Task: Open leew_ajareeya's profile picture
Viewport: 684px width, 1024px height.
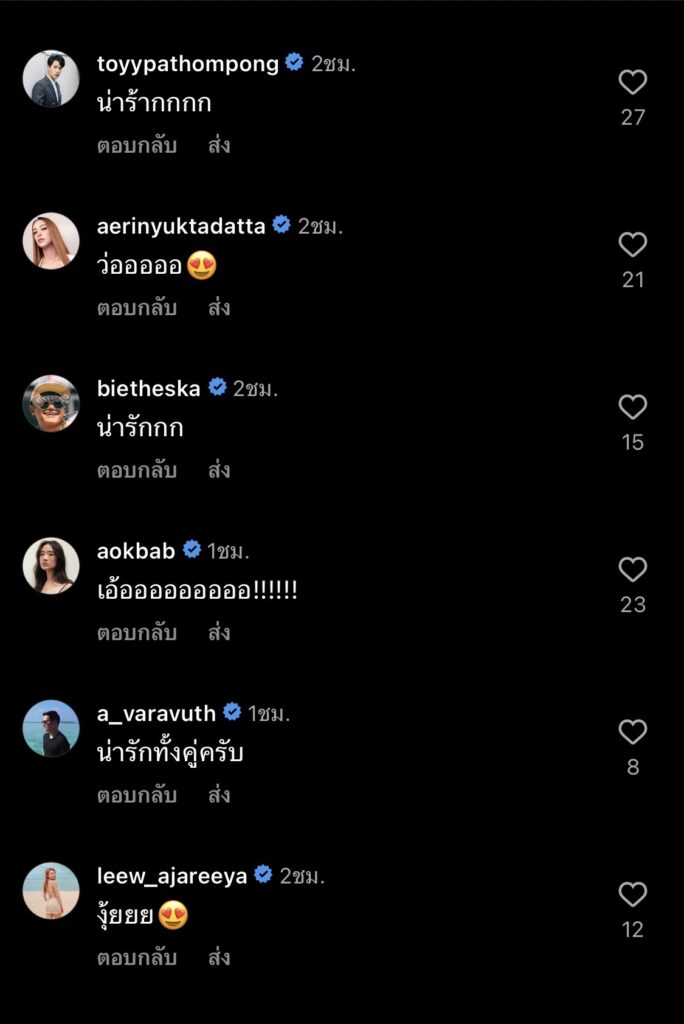Action: pyautogui.click(x=51, y=890)
